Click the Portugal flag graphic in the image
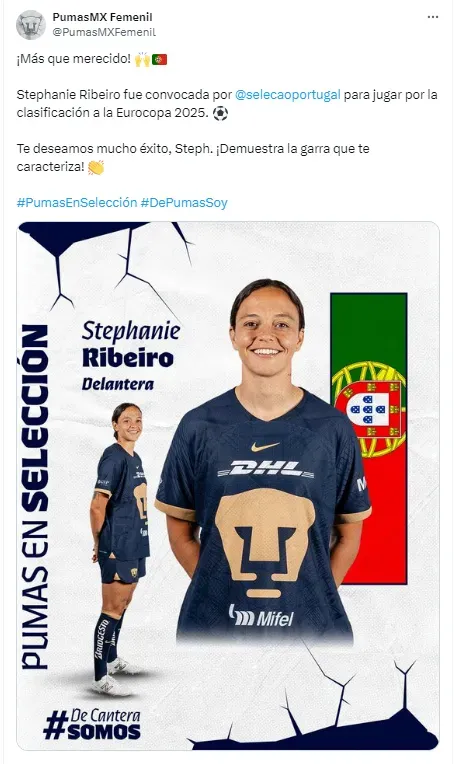Image resolution: width=455 pixels, height=764 pixels. (x=369, y=438)
